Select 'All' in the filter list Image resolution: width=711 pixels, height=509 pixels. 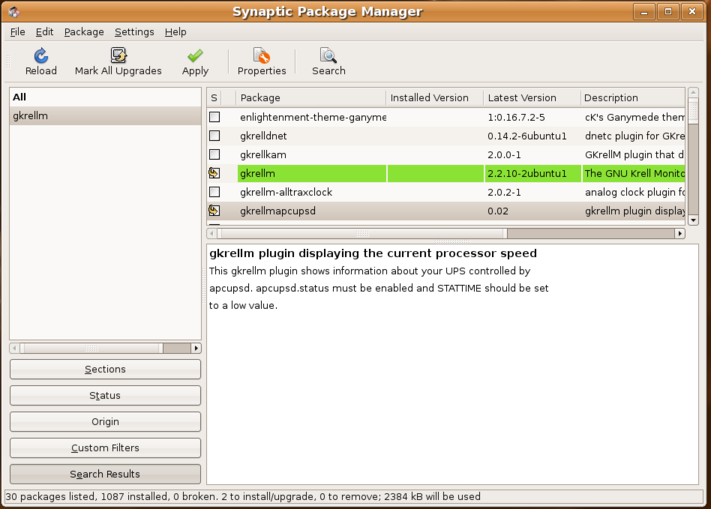click(x=105, y=97)
